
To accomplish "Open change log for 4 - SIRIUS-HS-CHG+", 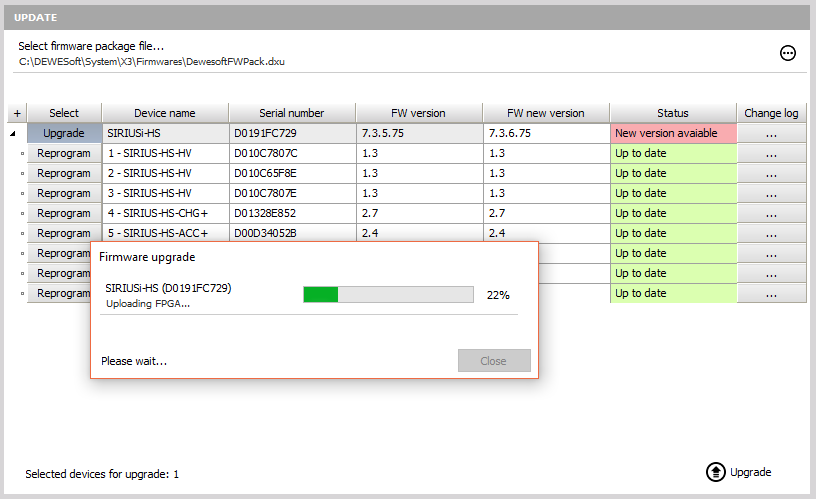I will click(771, 213).
